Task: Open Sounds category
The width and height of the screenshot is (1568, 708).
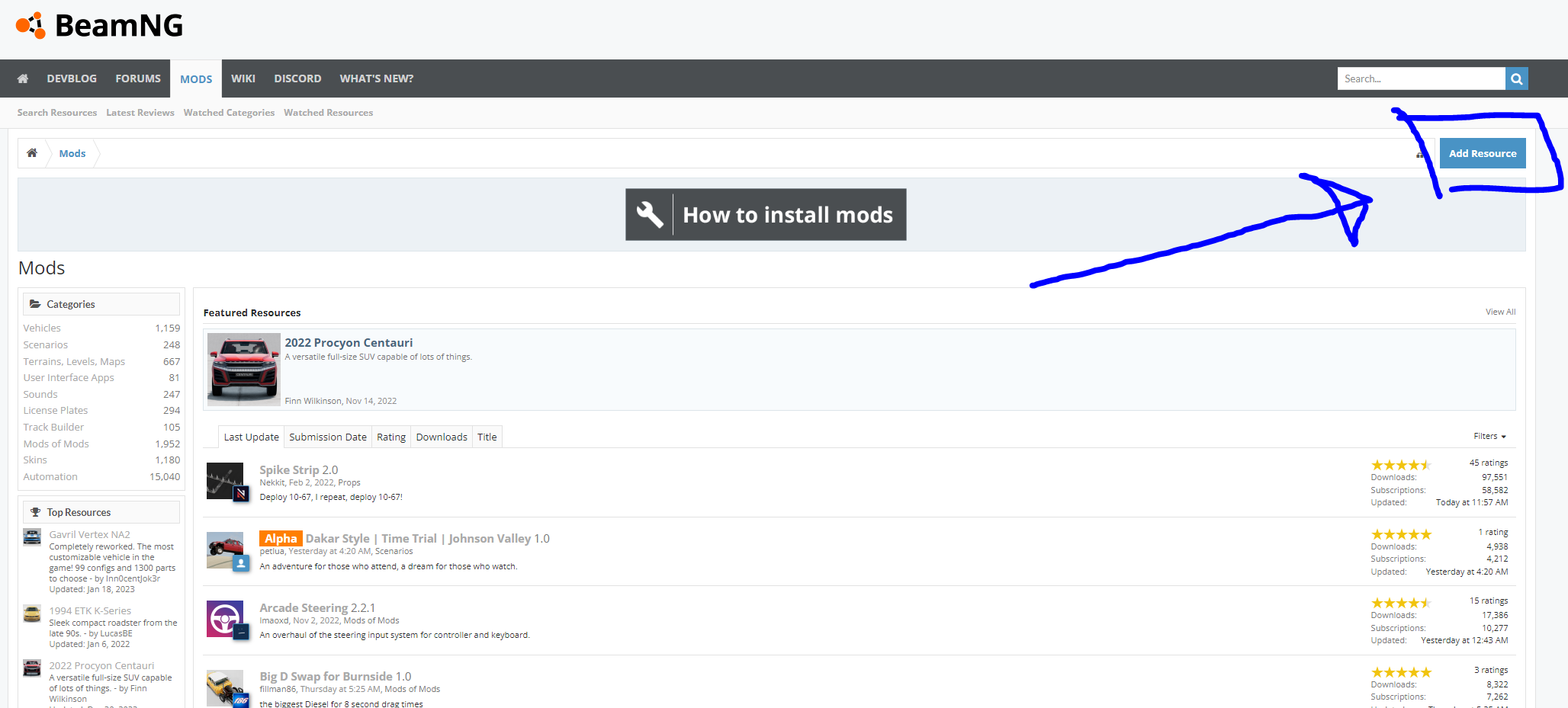Action: [x=40, y=394]
